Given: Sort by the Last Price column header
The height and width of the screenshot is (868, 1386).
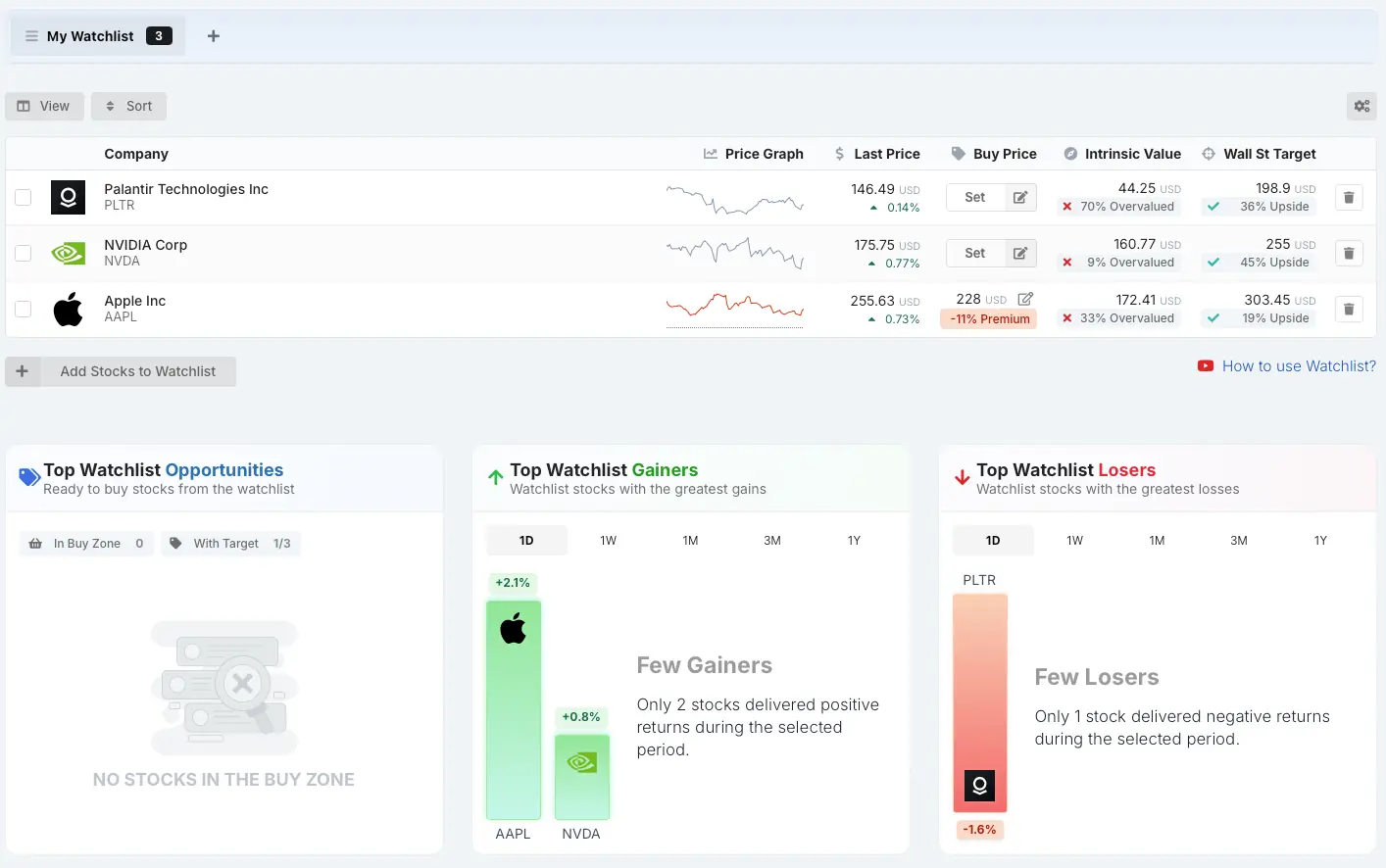Looking at the screenshot, I should tap(886, 154).
